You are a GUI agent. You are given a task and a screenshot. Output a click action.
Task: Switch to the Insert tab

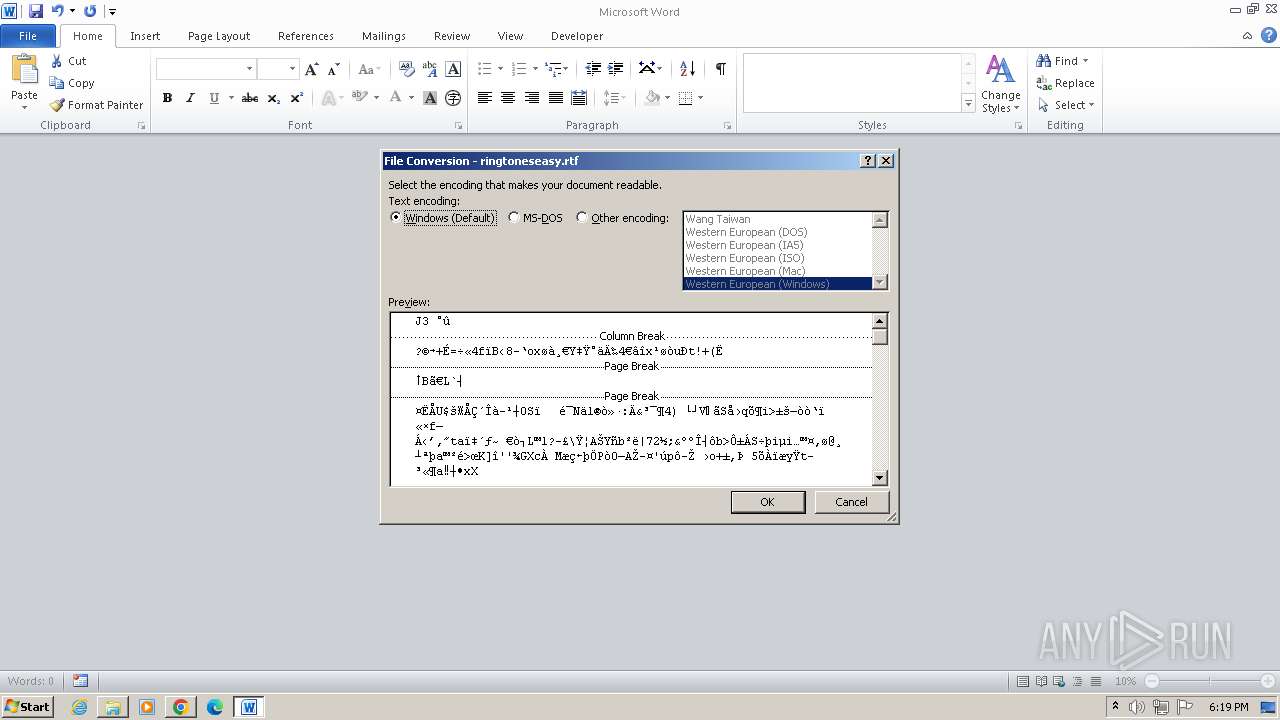point(145,36)
